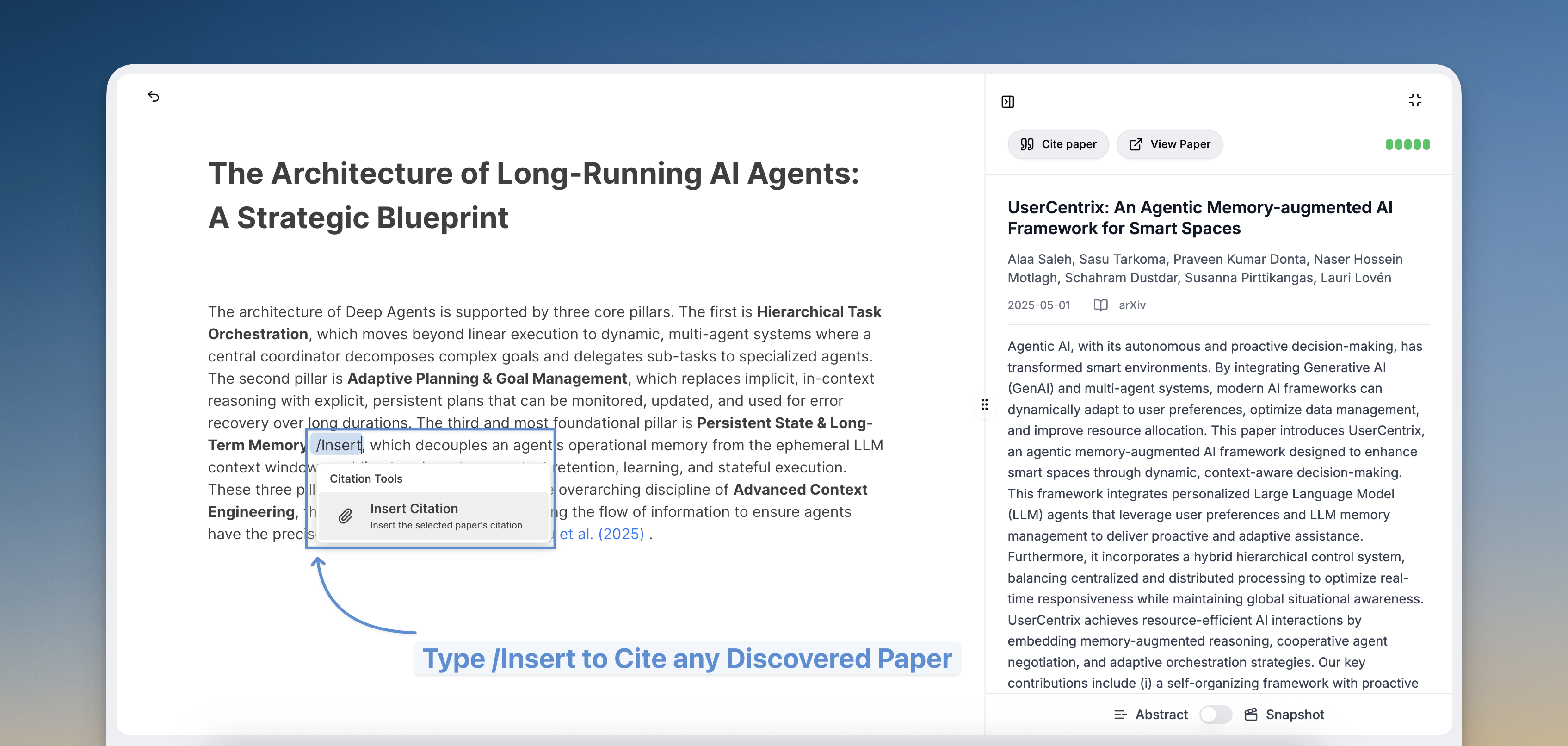
Task: Click the paperclip icon beside Insert Citation
Action: pos(345,516)
